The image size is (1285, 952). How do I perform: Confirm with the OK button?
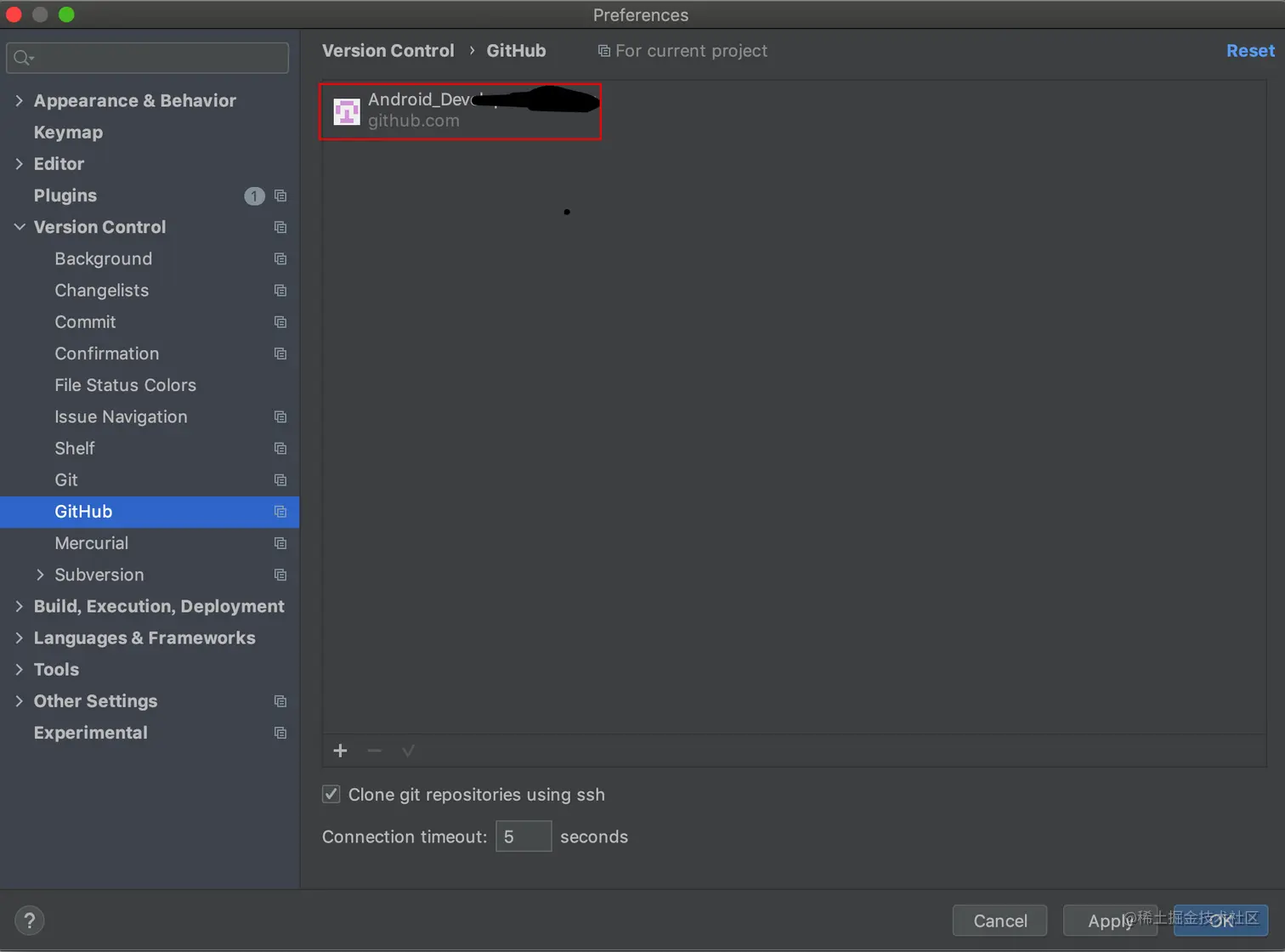coord(1221,921)
